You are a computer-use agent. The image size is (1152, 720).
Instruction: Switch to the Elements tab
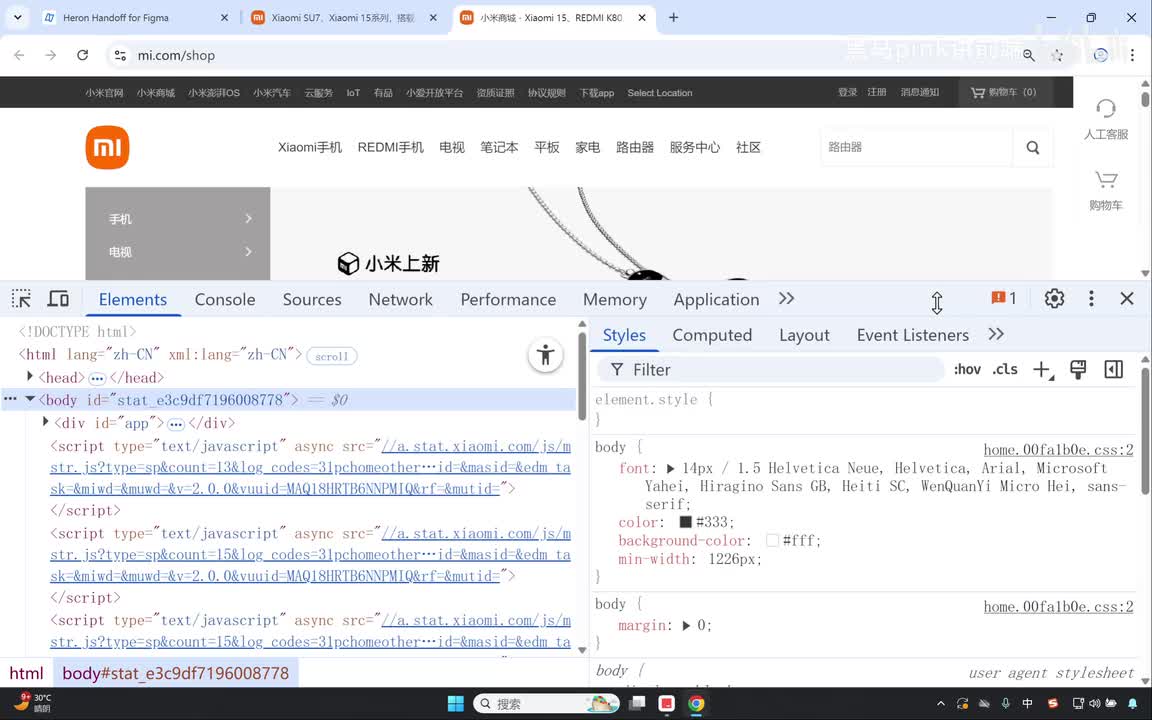click(133, 300)
